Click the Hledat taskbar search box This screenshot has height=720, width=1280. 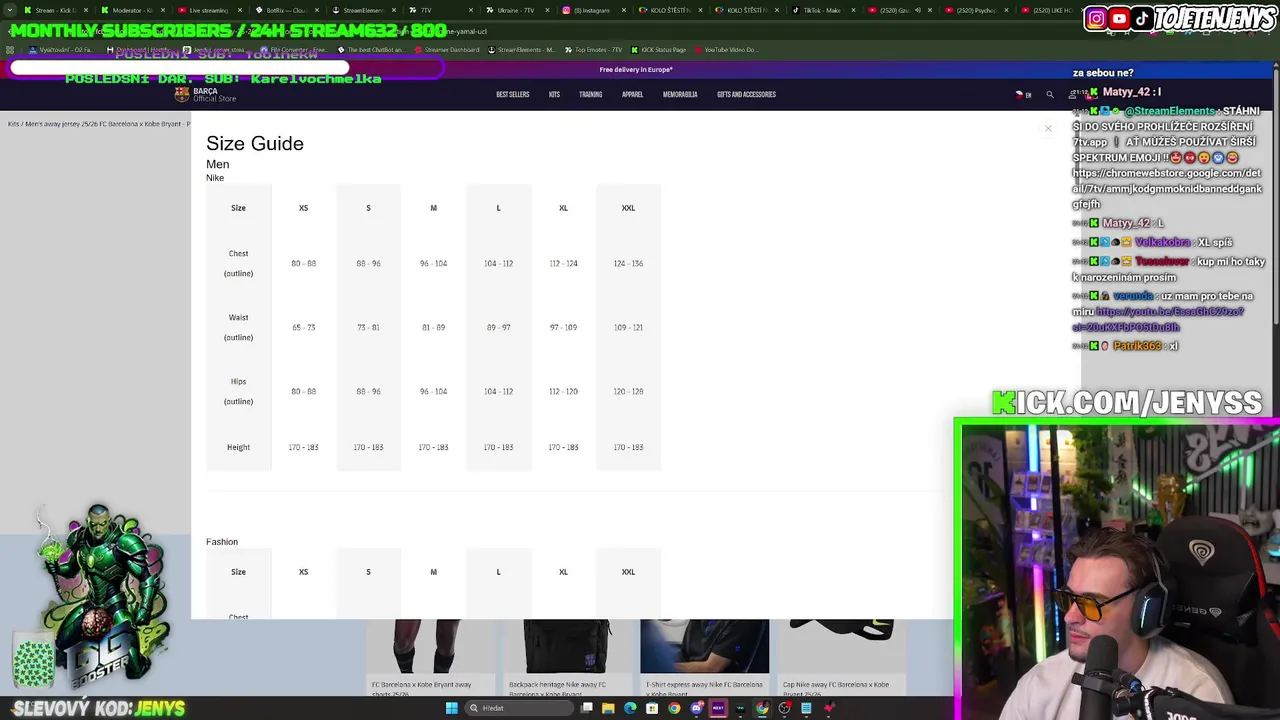(x=520, y=708)
